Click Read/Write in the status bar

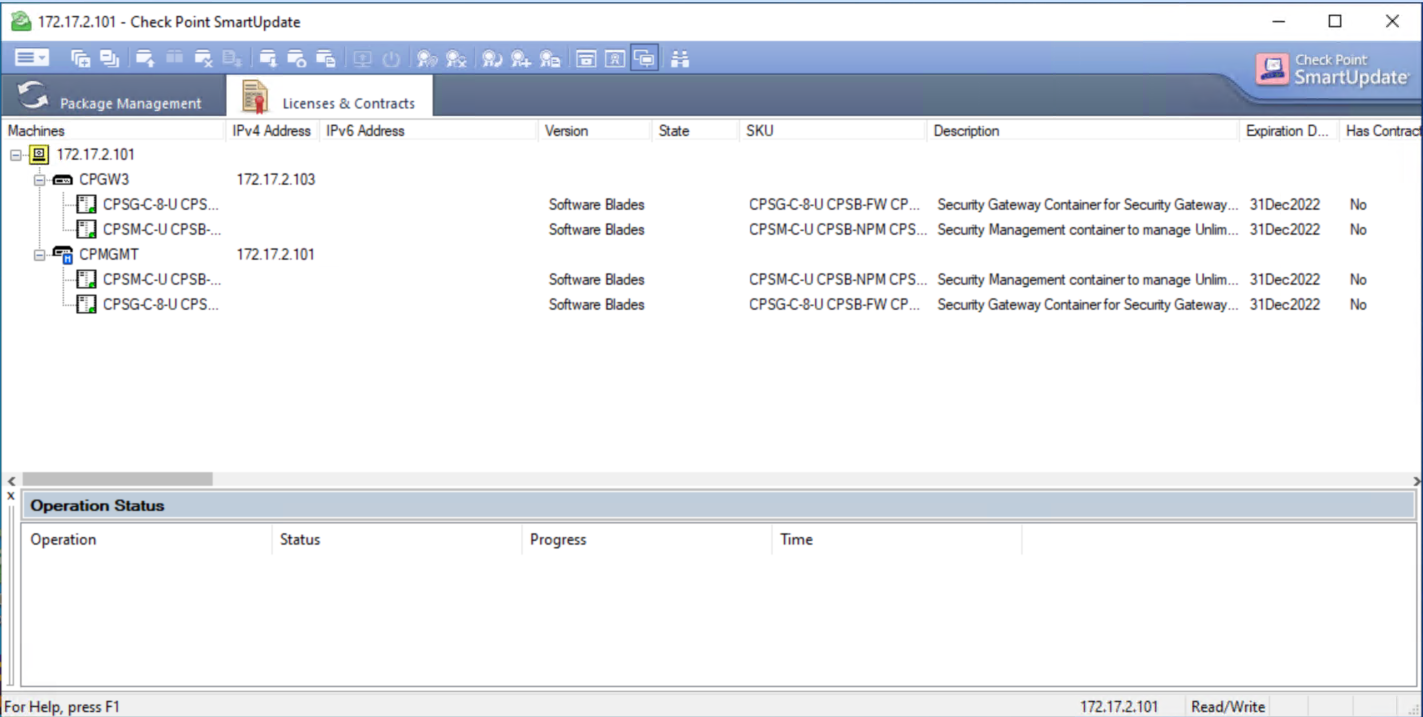coord(1228,707)
